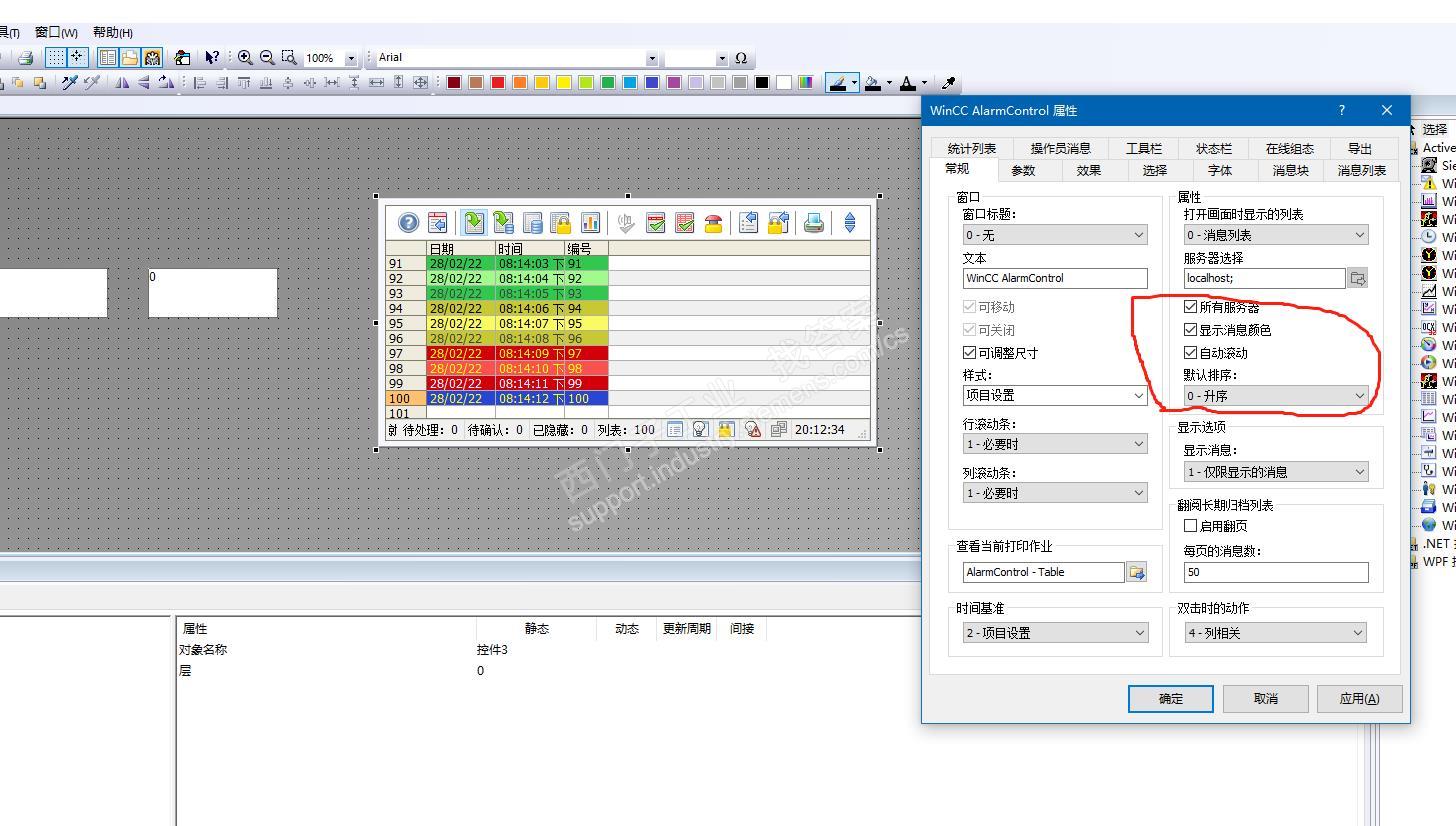
Task: Click the 文本 input field with WinCC AlarmControl
Action: coord(1055,279)
